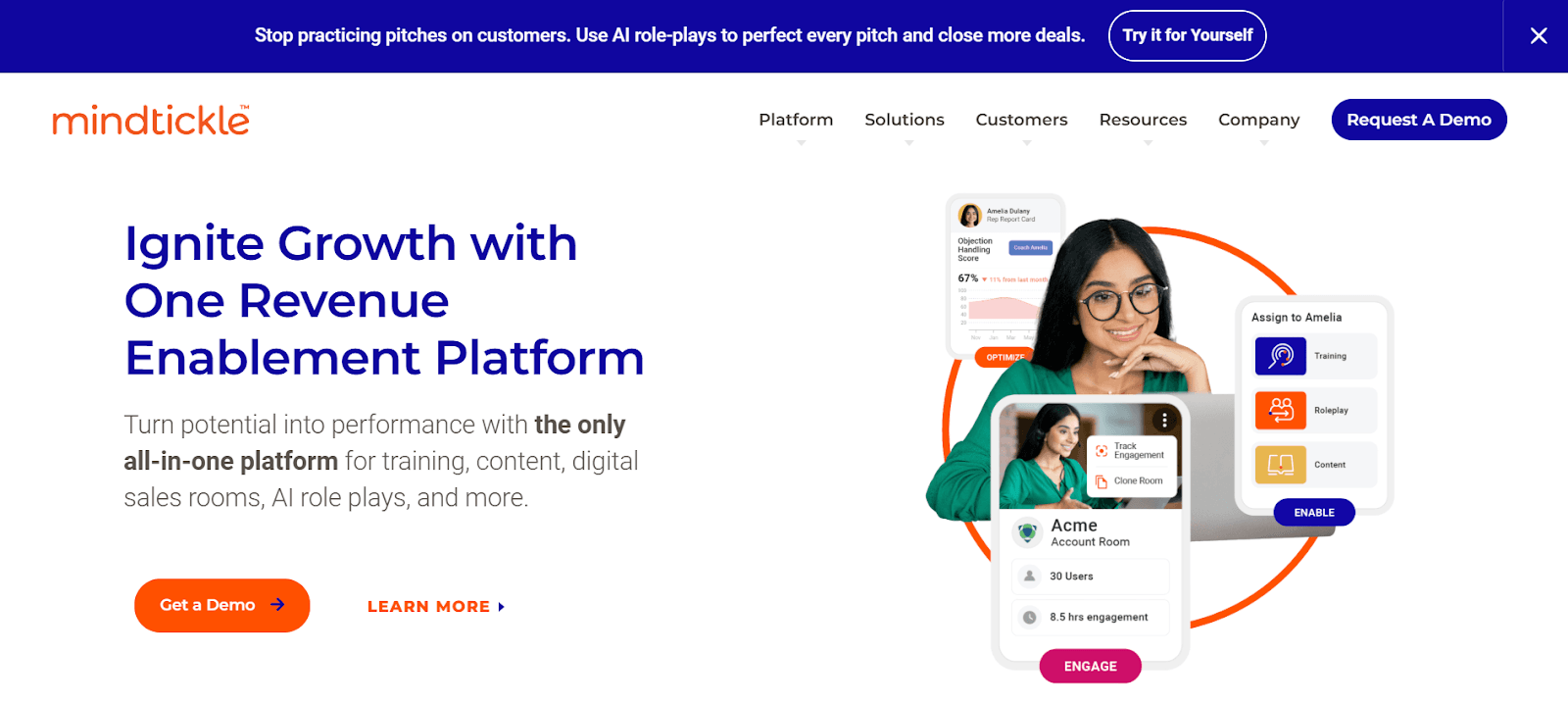Follow the Learn More link
The height and width of the screenshot is (704, 1568).
(428, 606)
